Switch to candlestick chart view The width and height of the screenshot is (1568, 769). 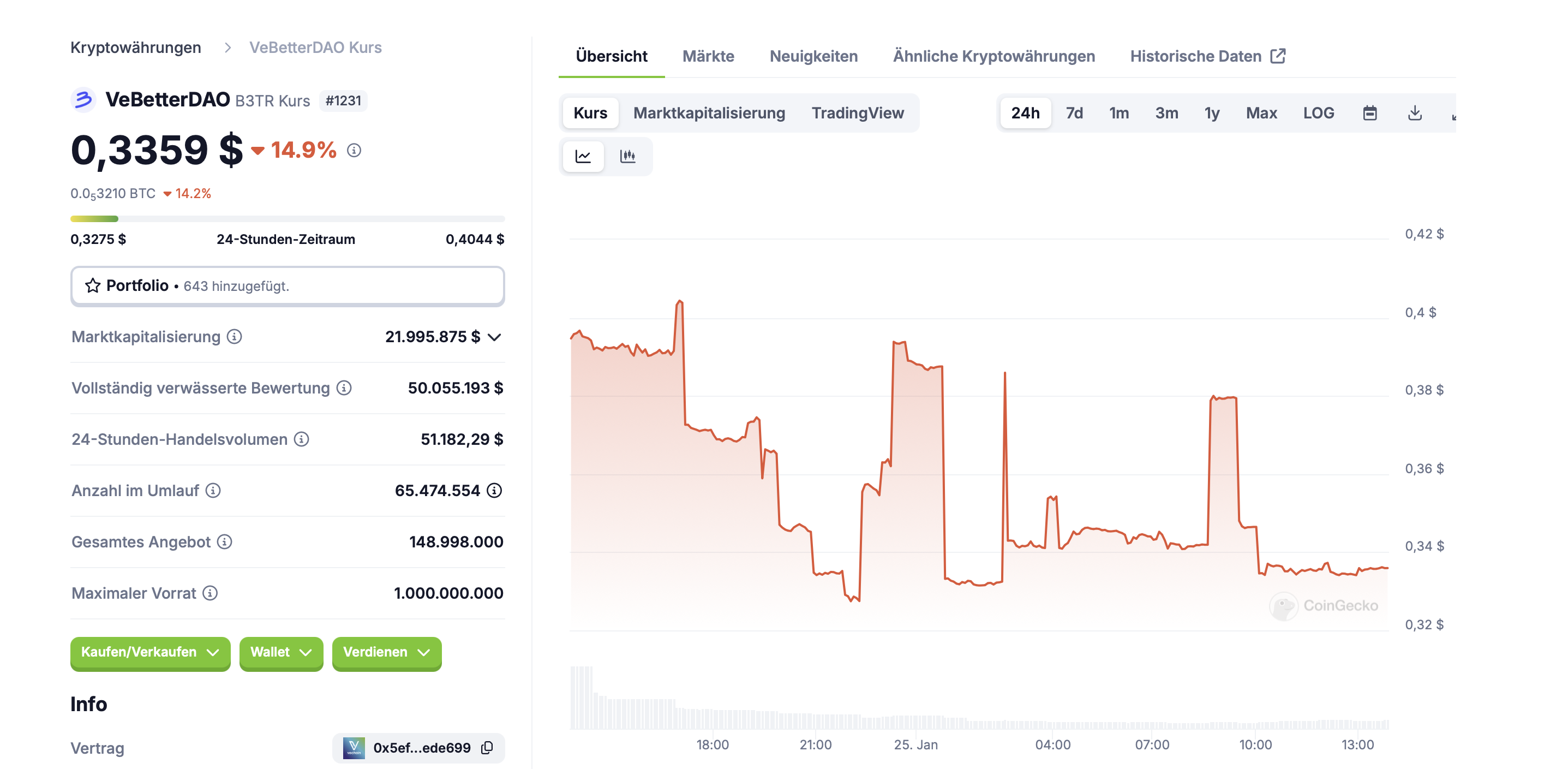[x=627, y=157]
